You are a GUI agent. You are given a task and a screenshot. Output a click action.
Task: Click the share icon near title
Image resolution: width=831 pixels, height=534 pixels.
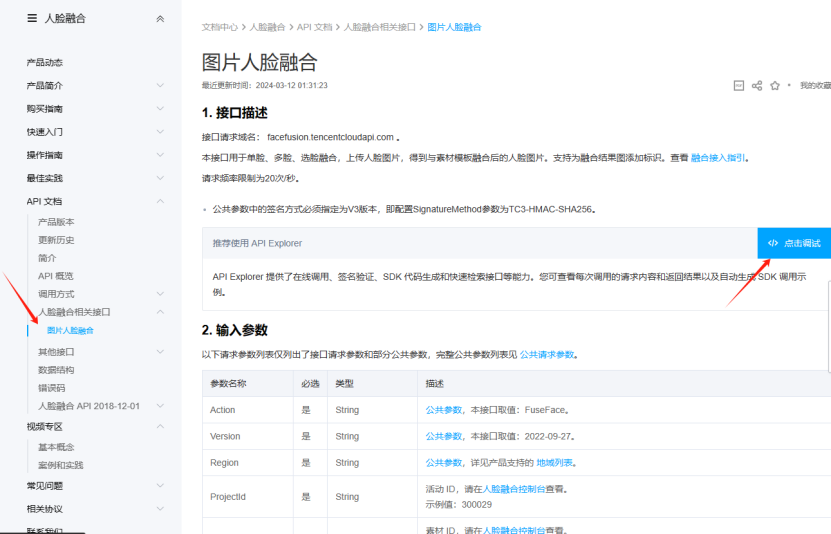pyautogui.click(x=757, y=85)
